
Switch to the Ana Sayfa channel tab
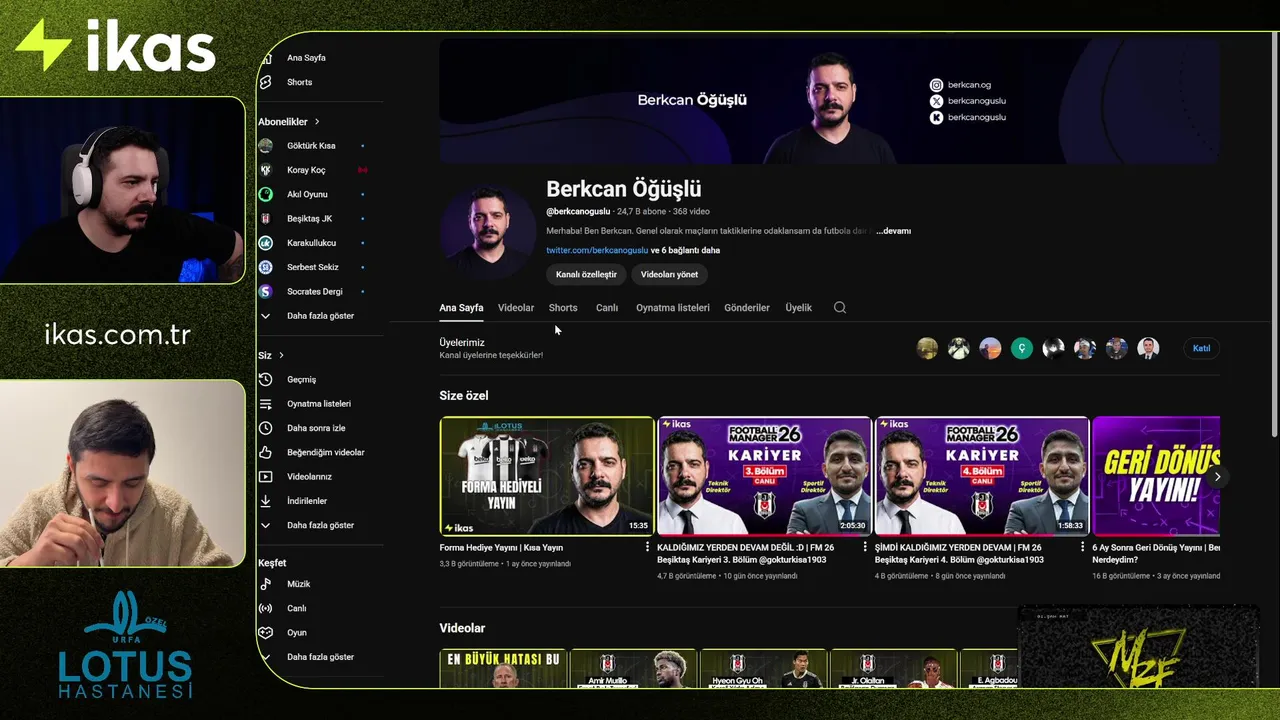point(461,308)
